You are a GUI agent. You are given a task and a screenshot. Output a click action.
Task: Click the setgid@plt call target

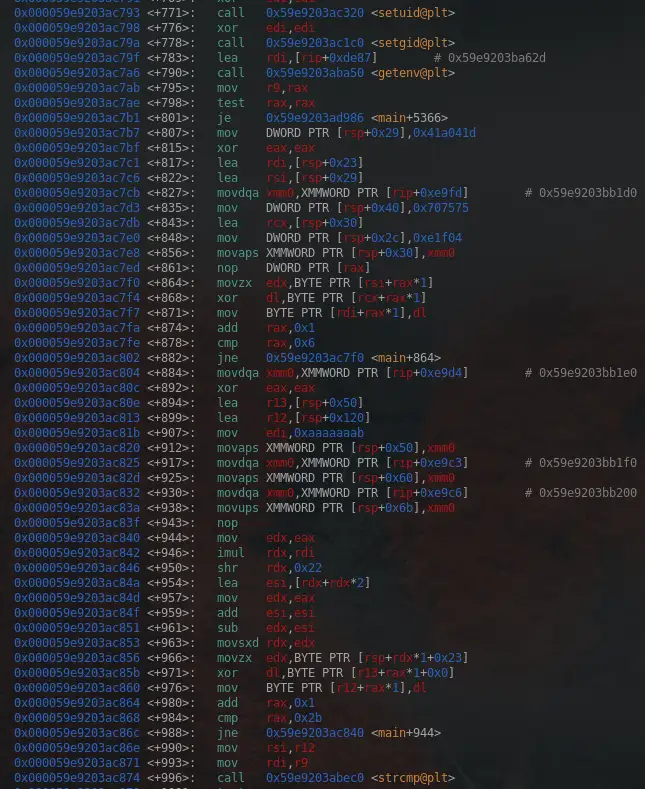click(x=410, y=43)
